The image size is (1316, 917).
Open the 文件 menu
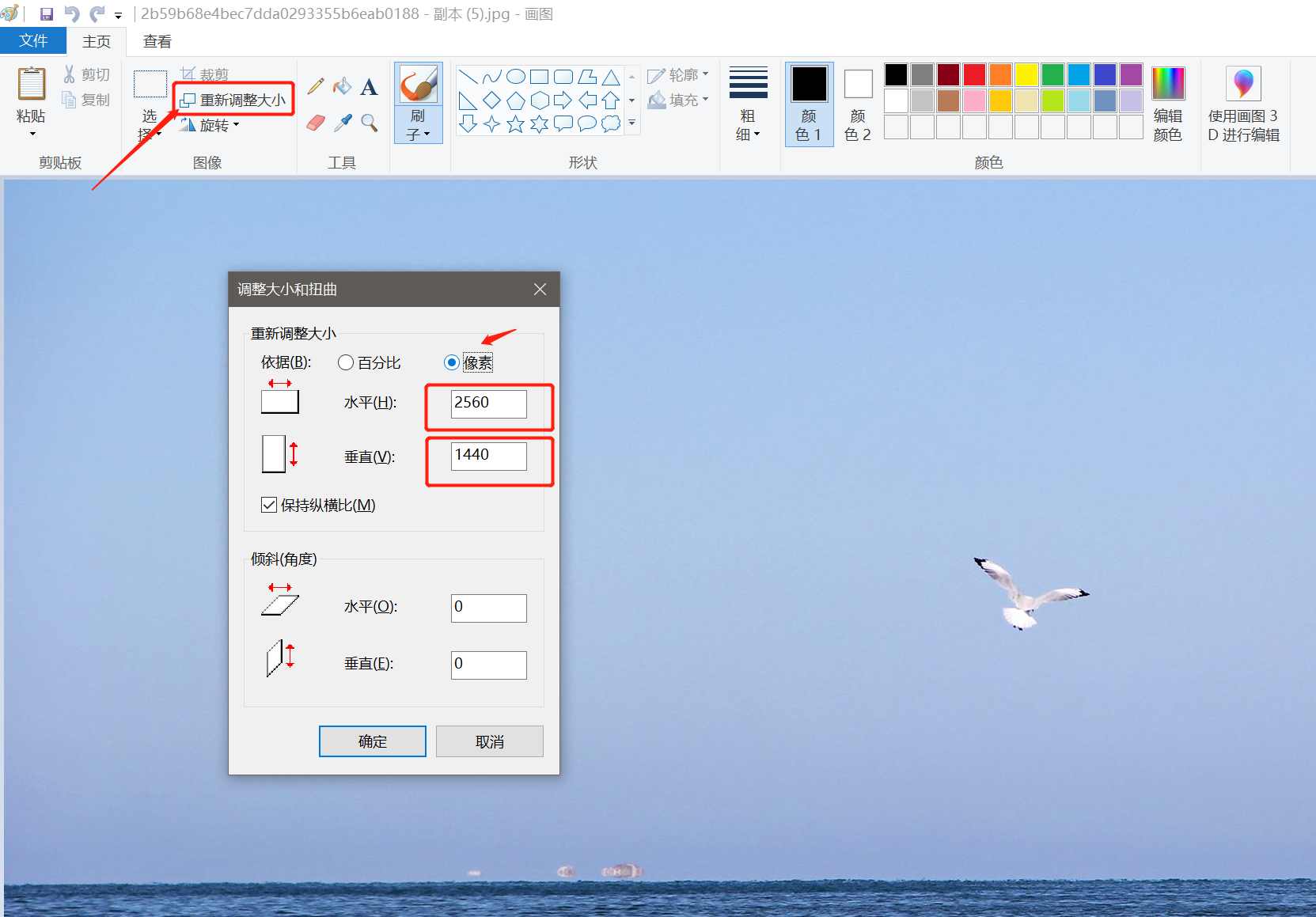33,41
